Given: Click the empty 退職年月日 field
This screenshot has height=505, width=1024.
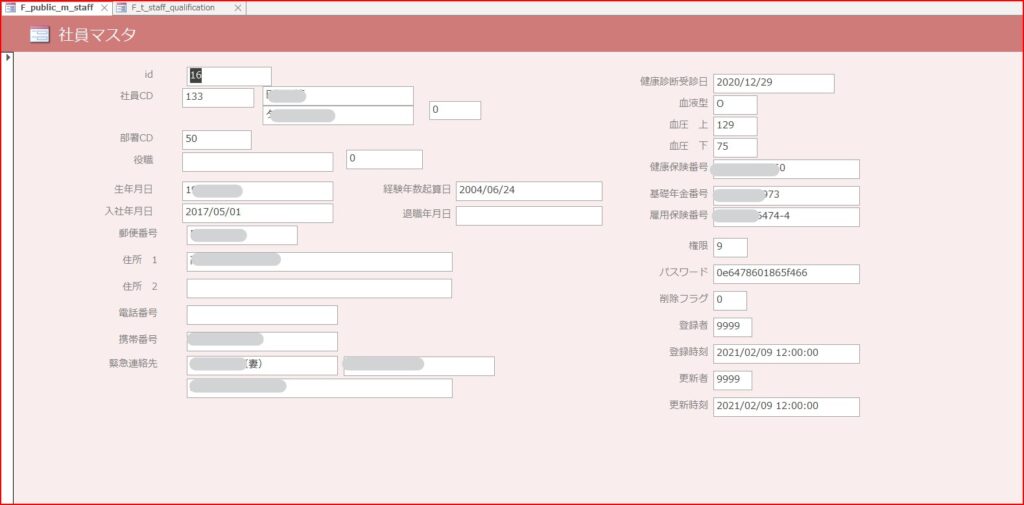Looking at the screenshot, I should coord(529,216).
